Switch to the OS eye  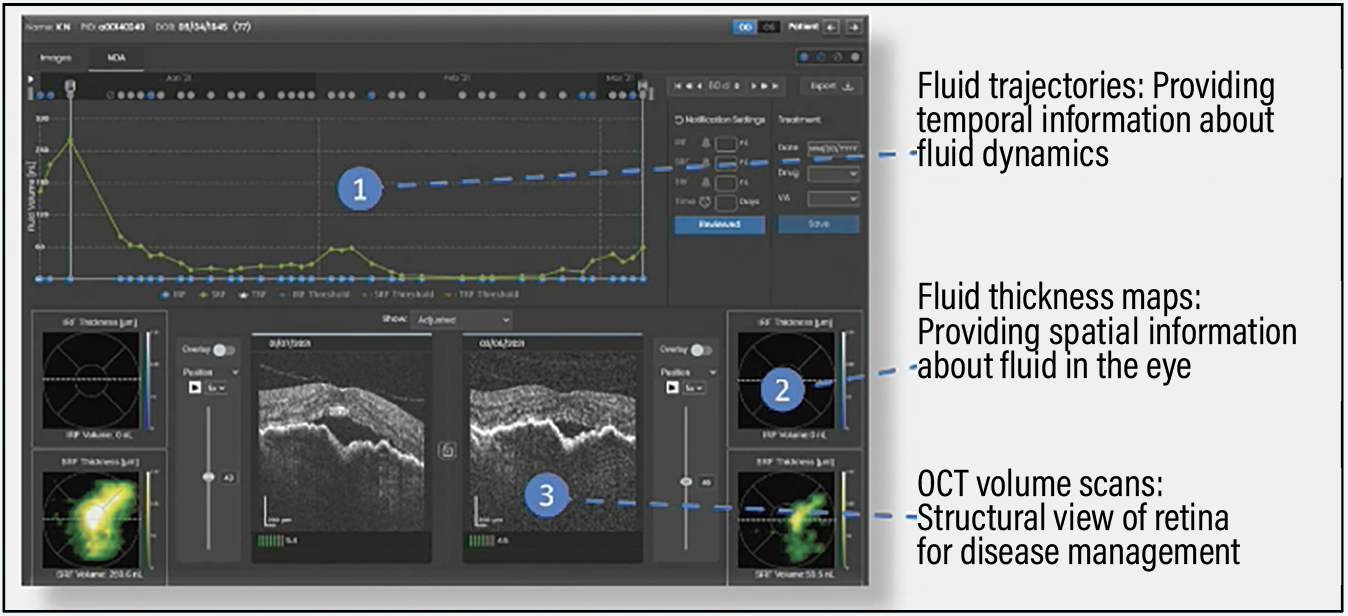point(769,26)
